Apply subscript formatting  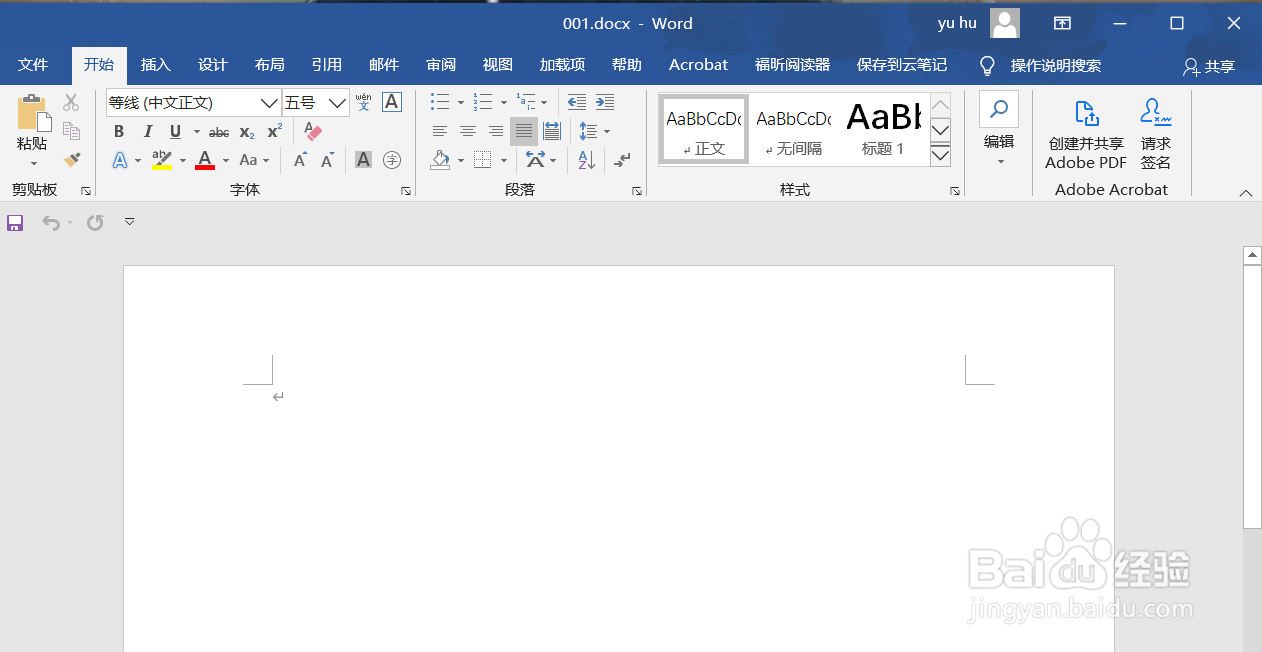click(246, 131)
